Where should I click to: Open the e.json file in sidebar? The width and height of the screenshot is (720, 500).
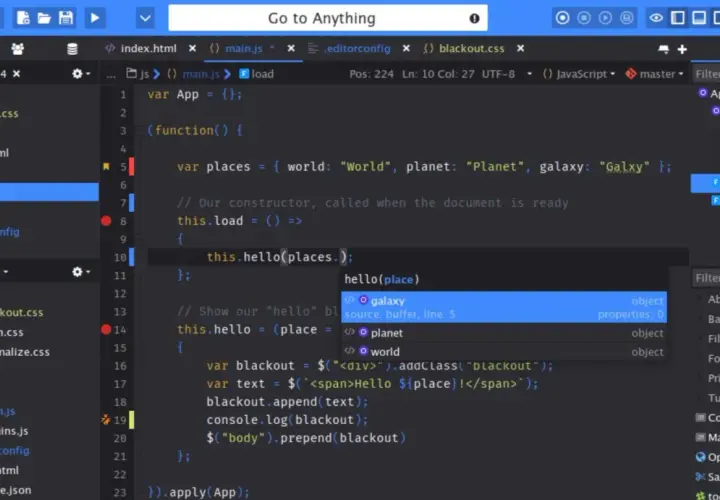pyautogui.click(x=16, y=490)
